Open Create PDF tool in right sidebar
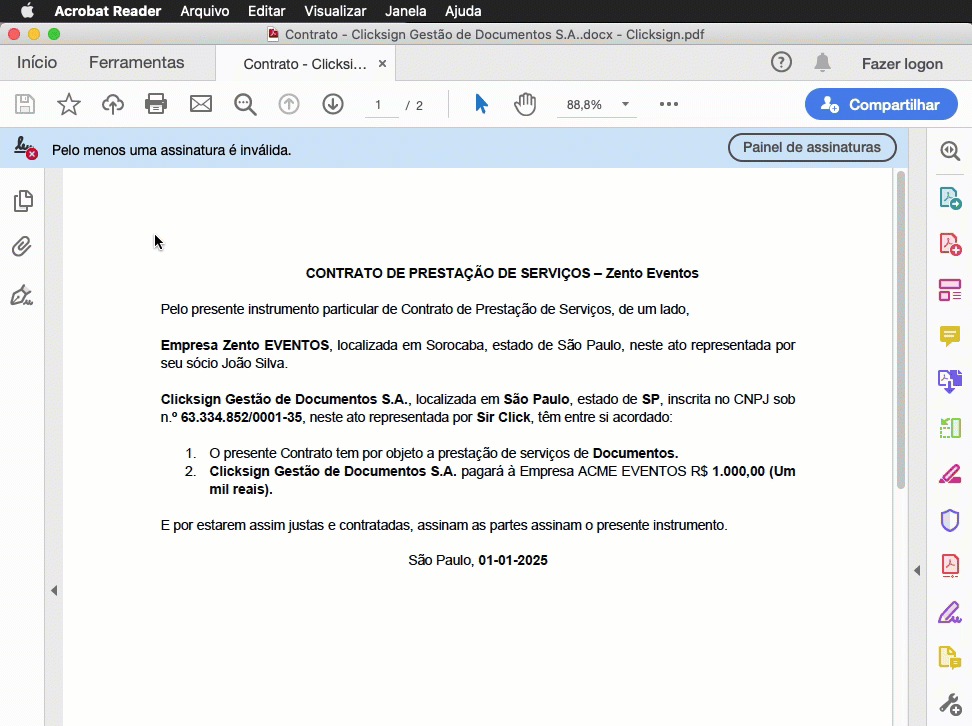Image resolution: width=972 pixels, height=726 pixels. tap(950, 244)
